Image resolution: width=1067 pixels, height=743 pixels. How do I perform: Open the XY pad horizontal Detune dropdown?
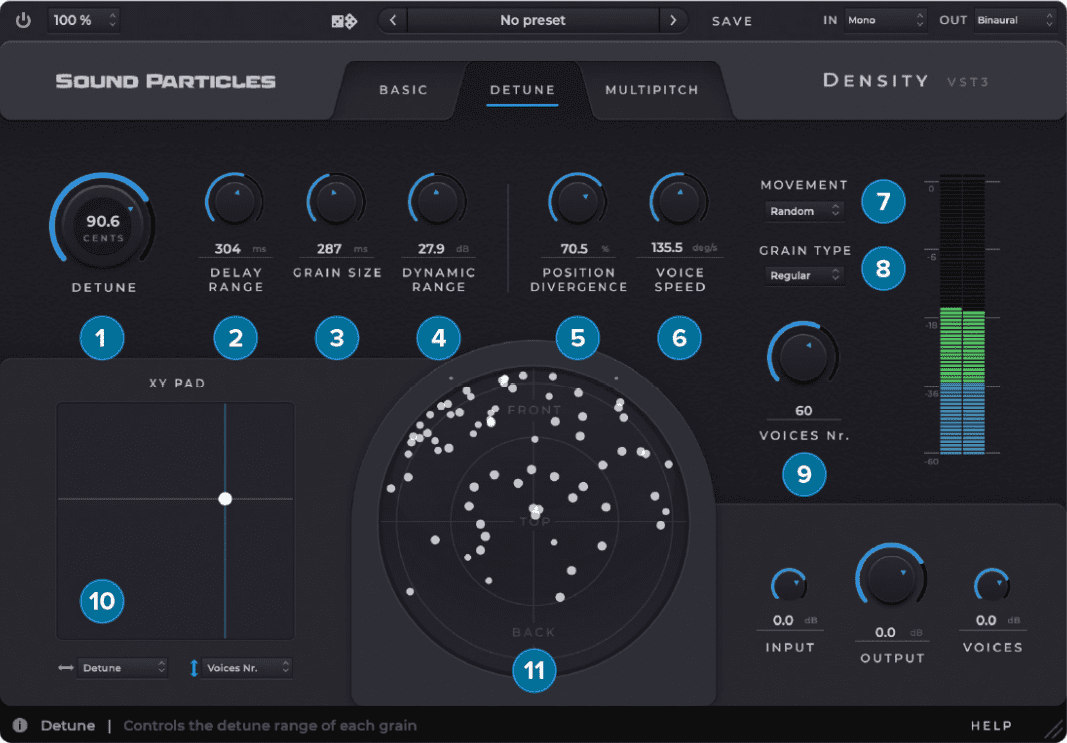(x=122, y=668)
